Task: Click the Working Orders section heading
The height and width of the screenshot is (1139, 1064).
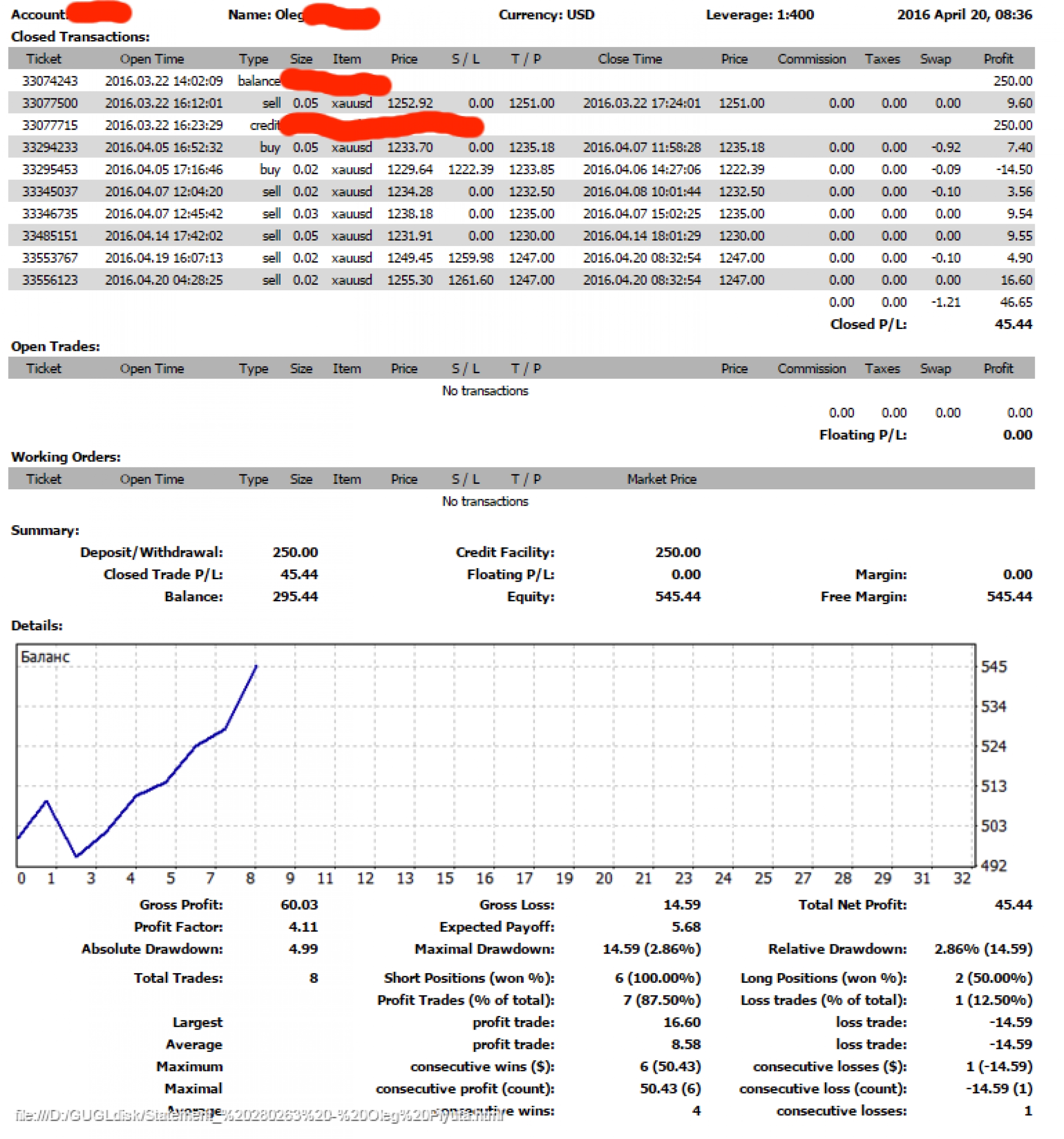Action: (x=66, y=457)
